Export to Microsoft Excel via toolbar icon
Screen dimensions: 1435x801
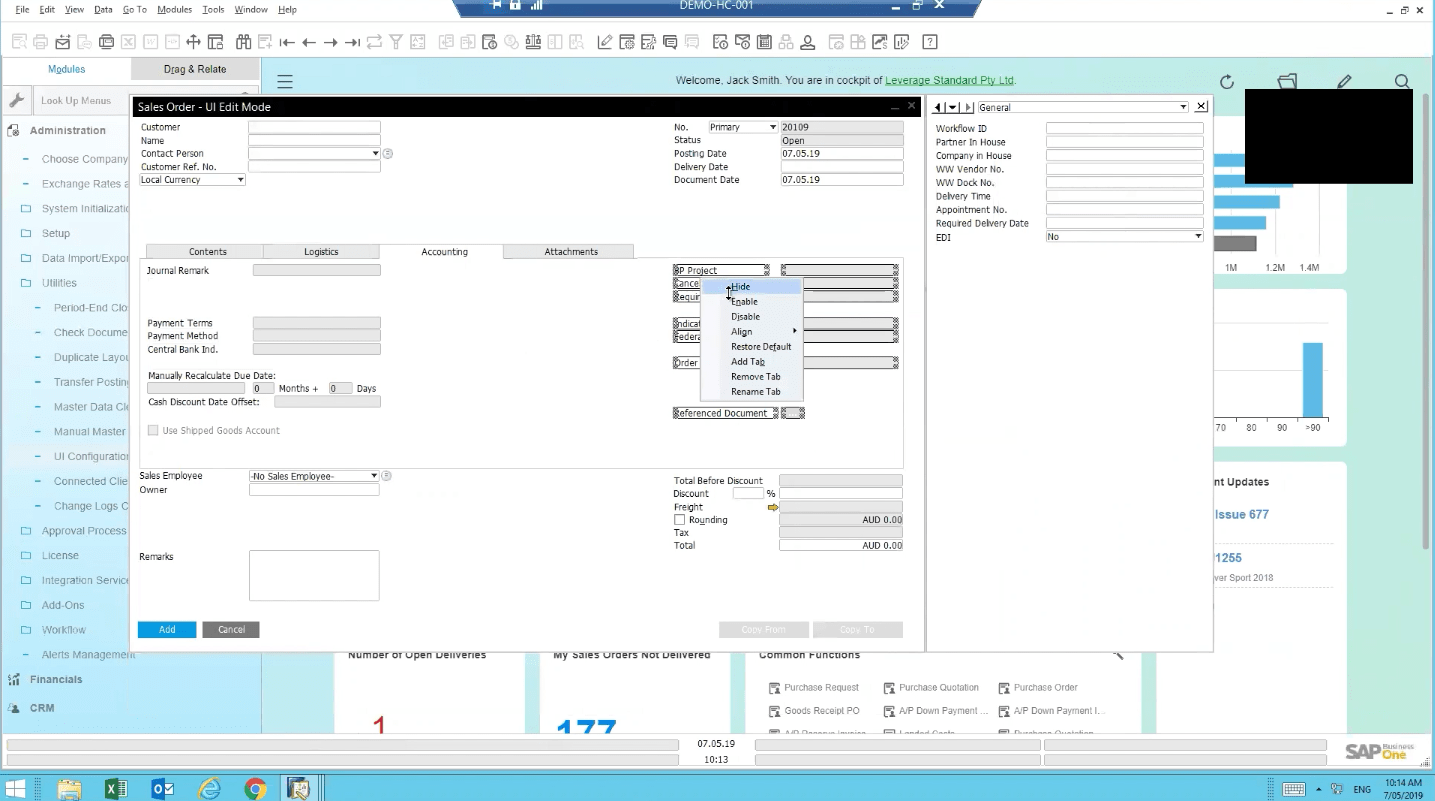click(x=127, y=41)
